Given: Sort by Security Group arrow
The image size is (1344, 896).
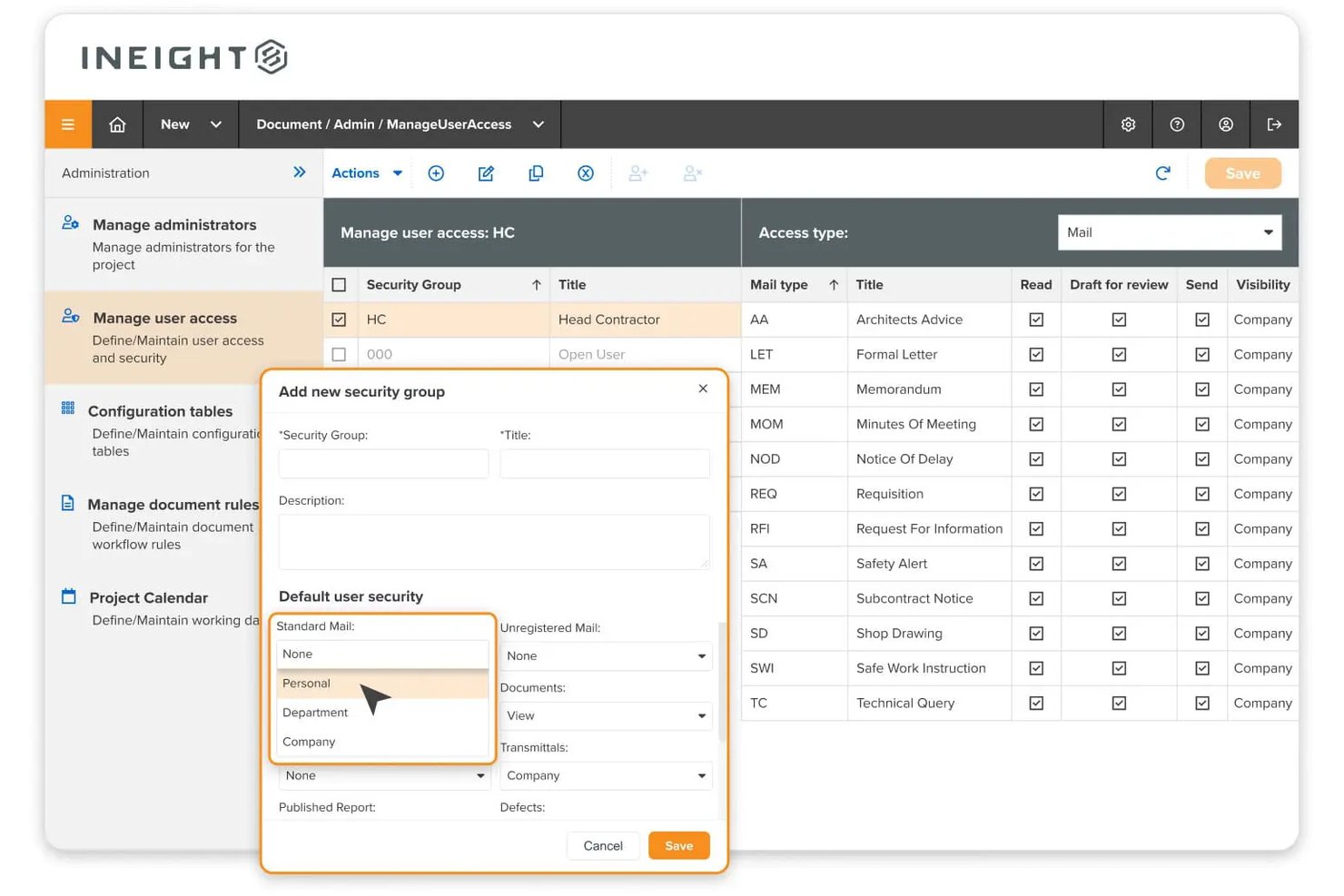Looking at the screenshot, I should click(x=537, y=285).
